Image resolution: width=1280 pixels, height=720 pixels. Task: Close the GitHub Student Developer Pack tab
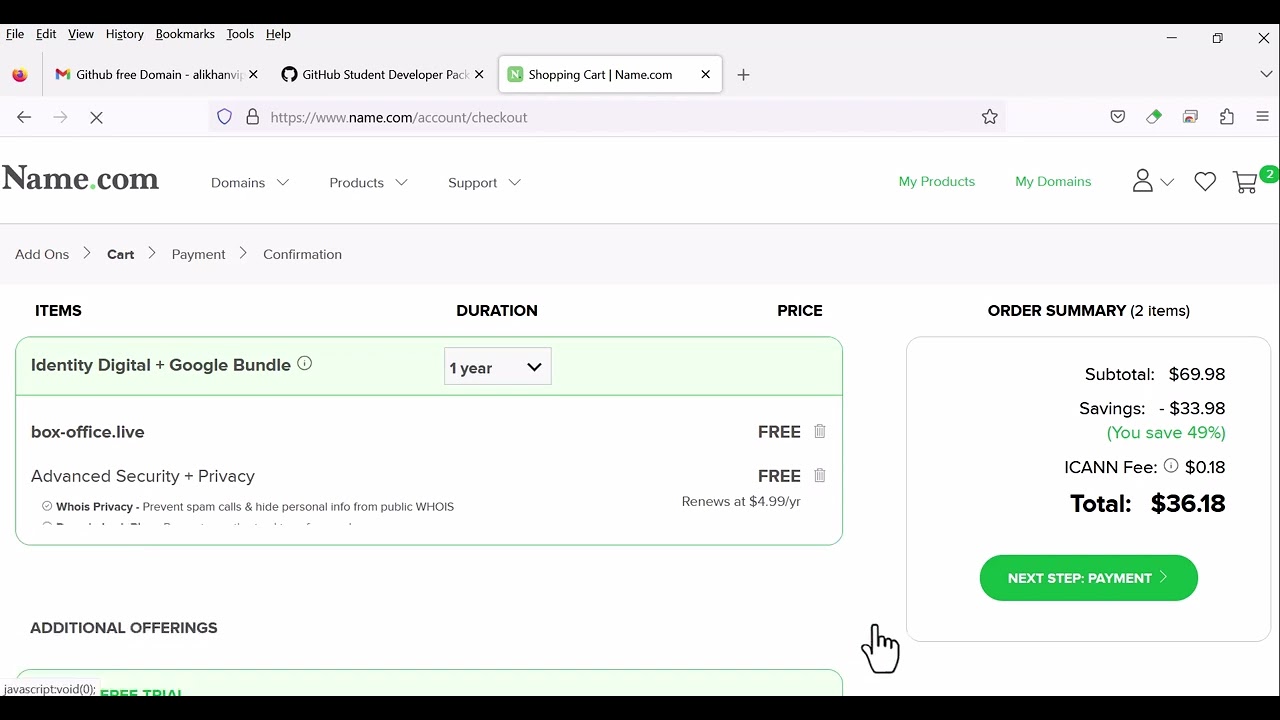pos(479,75)
